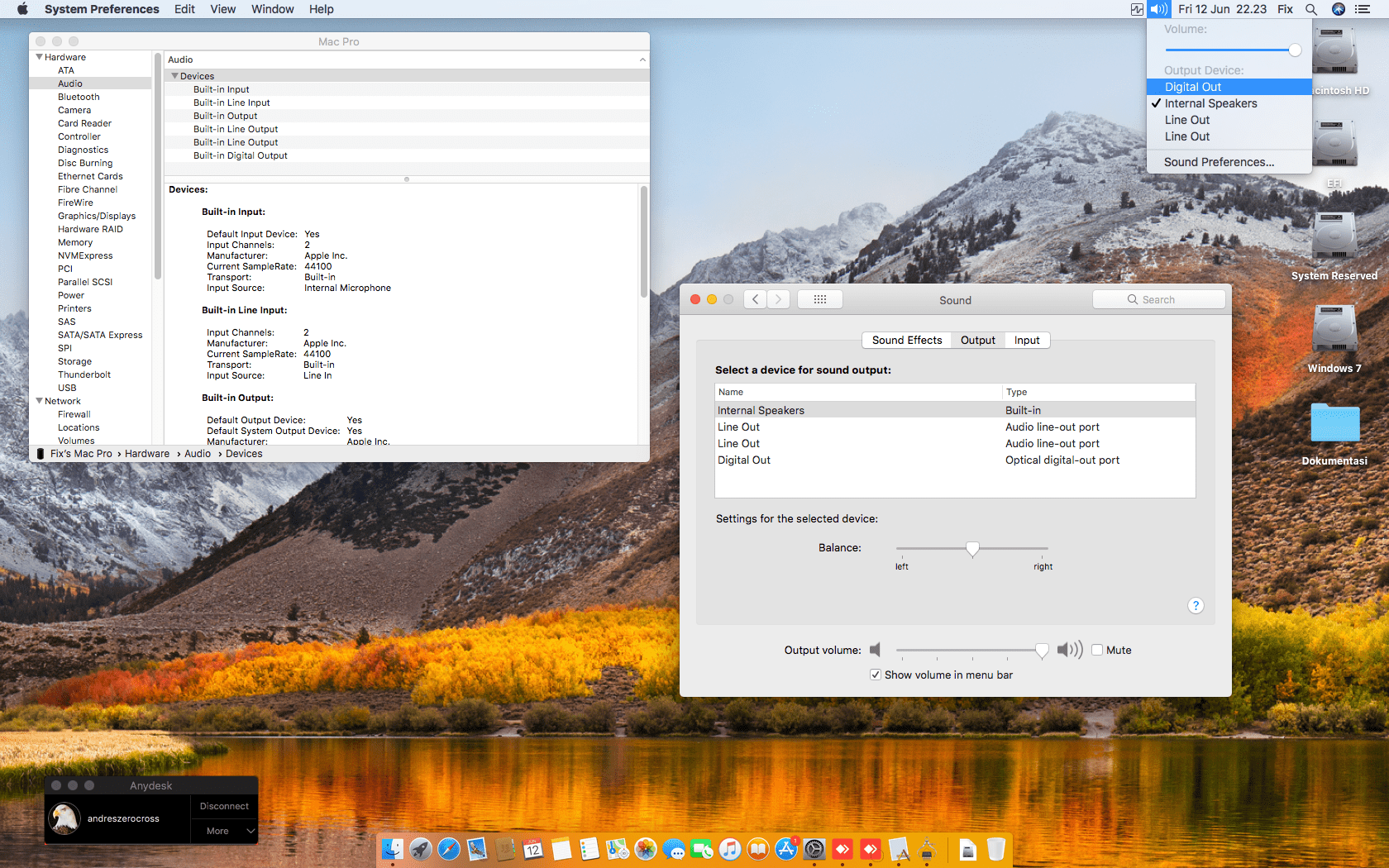The width and height of the screenshot is (1389, 868).
Task: Collapse the Audio section in the info pane
Action: pos(642,59)
